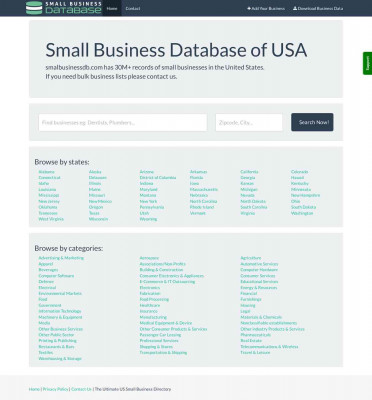
Task: Open Restaurants & Bars category
Action: pyautogui.click(x=56, y=347)
